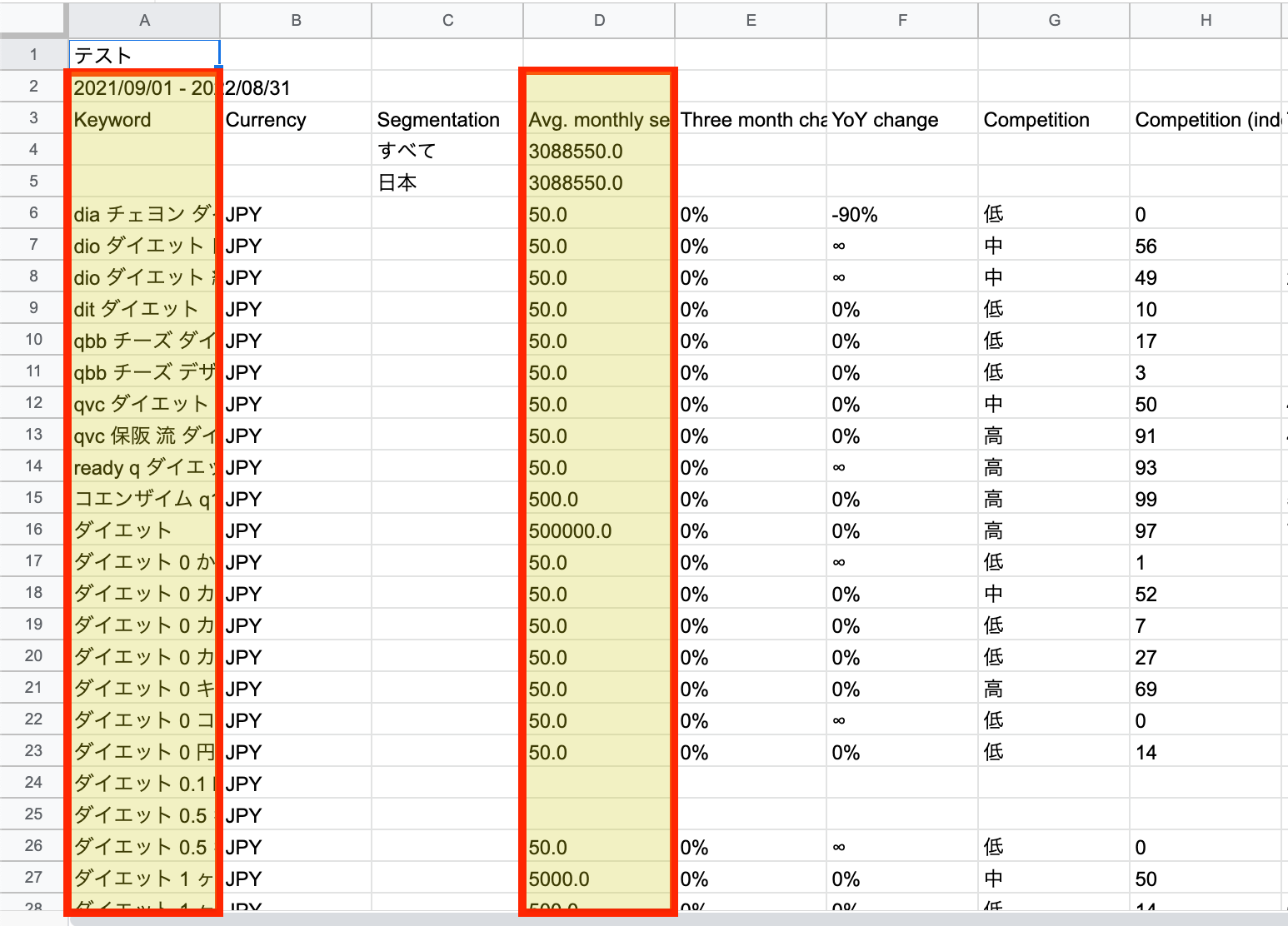Click the ∞ YoY cell in row 7

coord(902,246)
